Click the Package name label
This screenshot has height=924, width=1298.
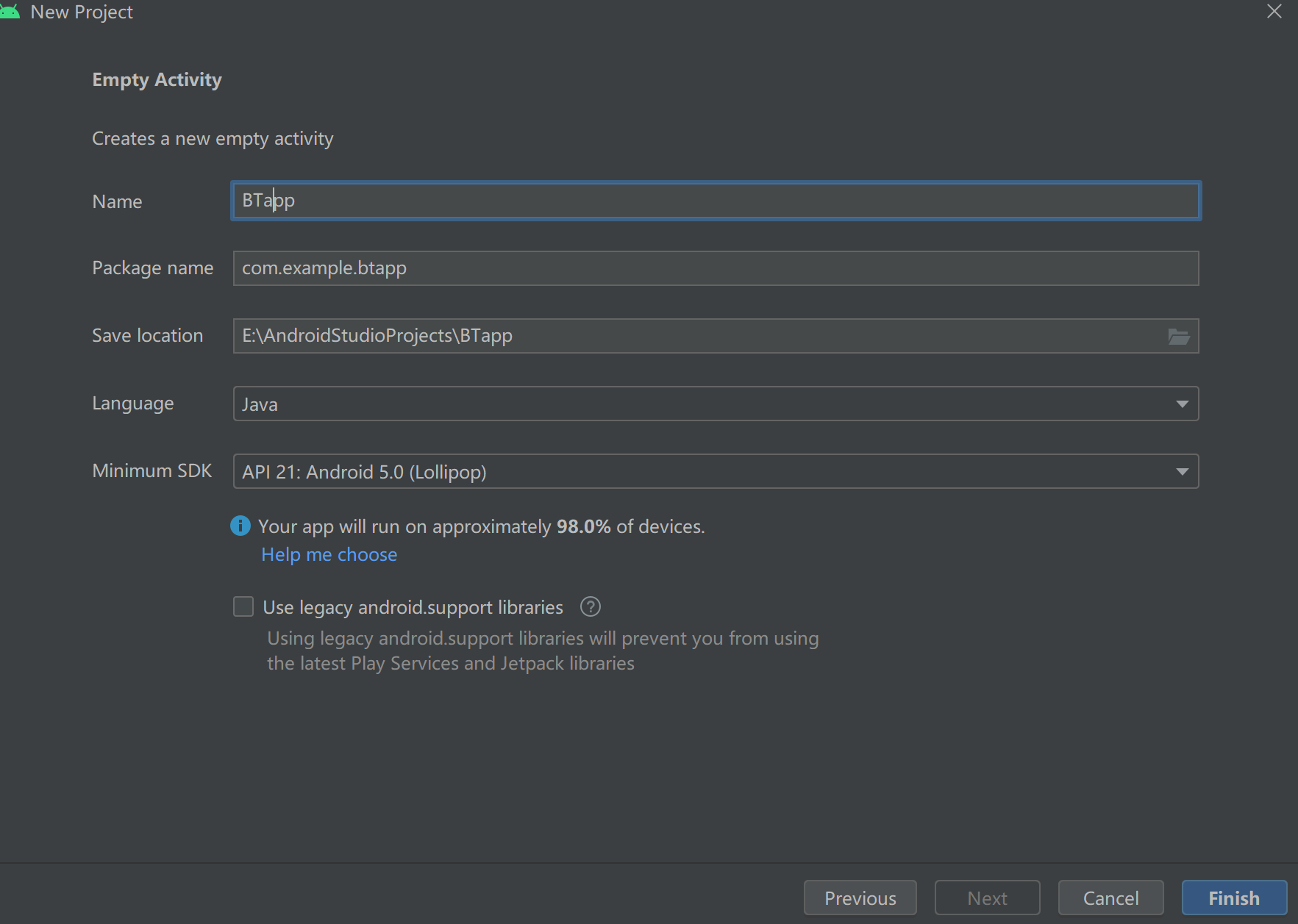tap(153, 268)
